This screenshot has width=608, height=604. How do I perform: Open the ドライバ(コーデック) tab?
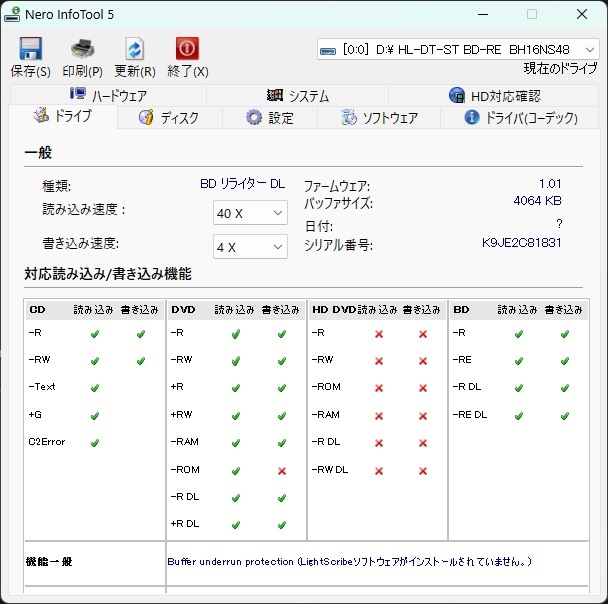point(521,118)
